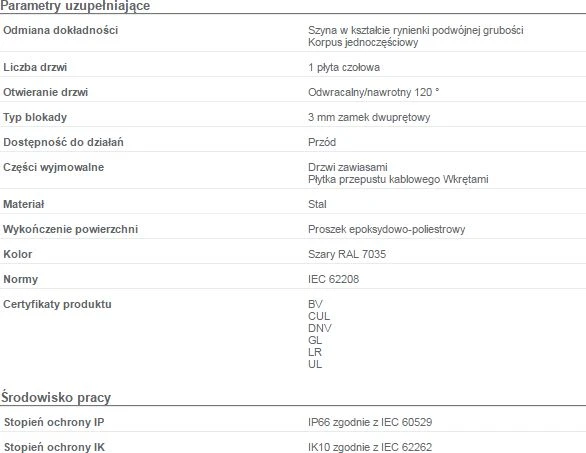Select the 'Przód' value
This screenshot has height=453, width=586.
[x=322, y=142]
